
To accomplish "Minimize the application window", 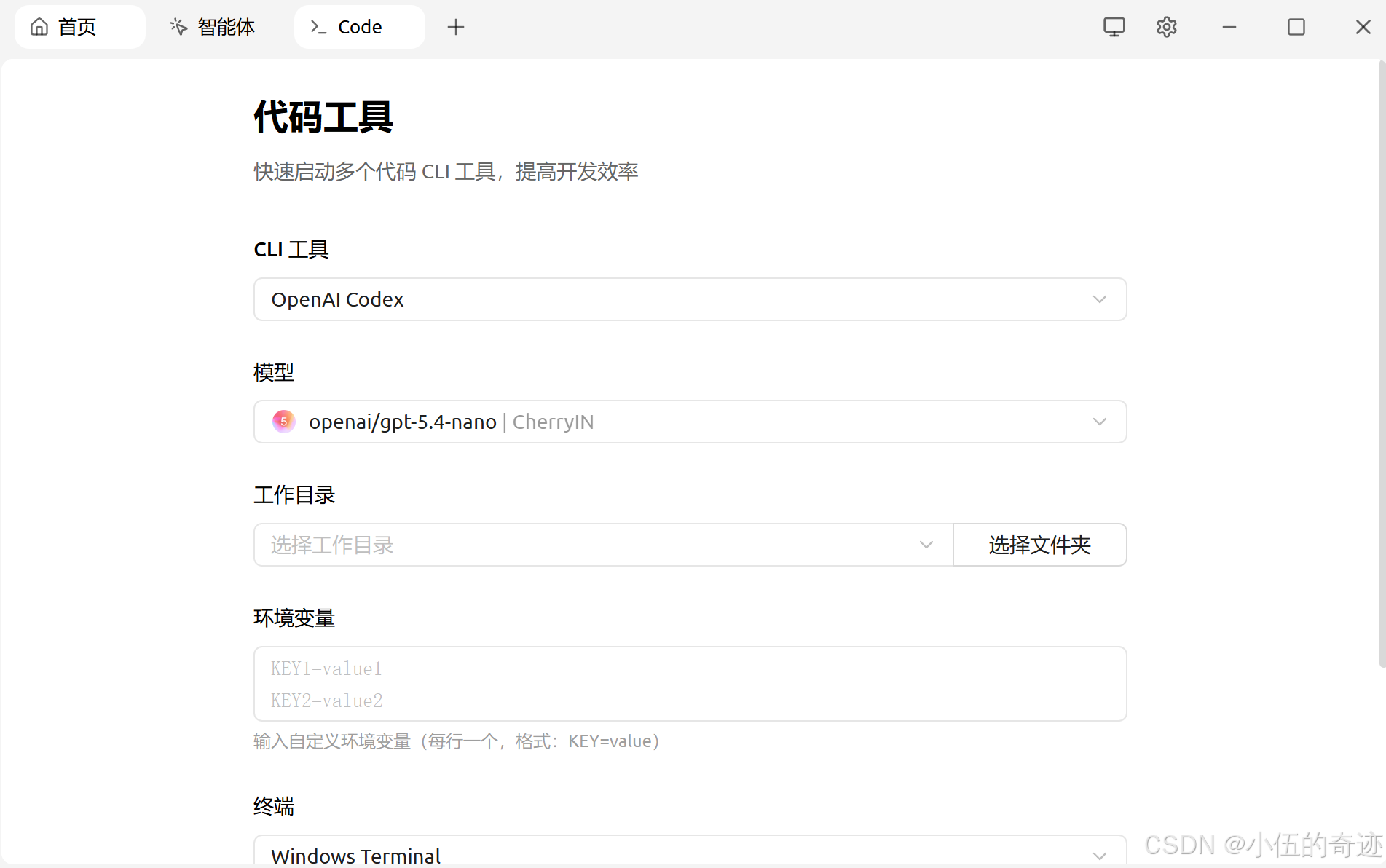I will pos(1229,27).
